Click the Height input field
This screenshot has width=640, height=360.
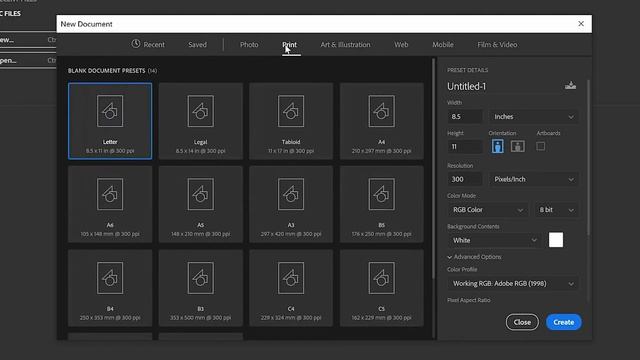[x=464, y=147]
